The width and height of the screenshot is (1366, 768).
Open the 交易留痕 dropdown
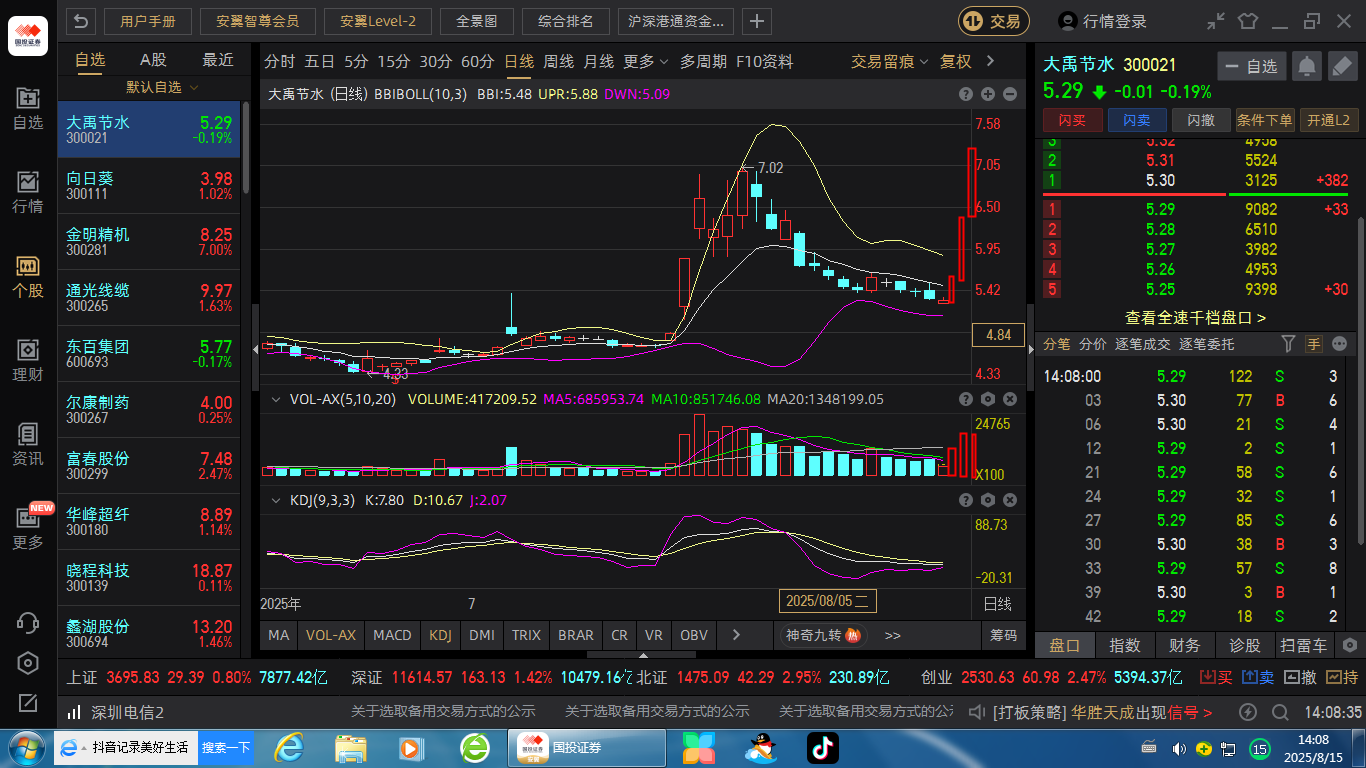(890, 61)
